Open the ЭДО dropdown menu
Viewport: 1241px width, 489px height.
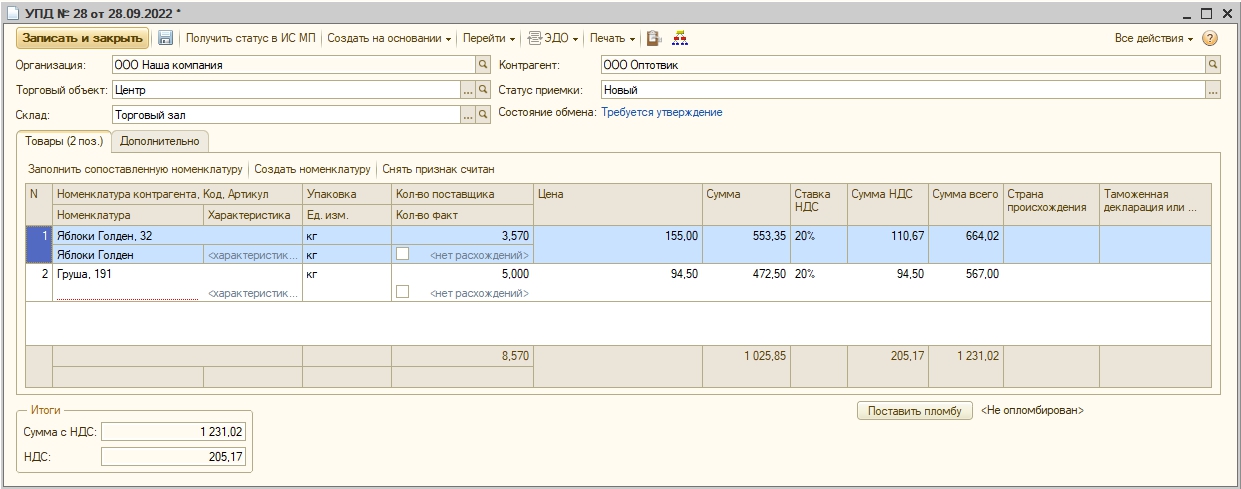coord(553,38)
